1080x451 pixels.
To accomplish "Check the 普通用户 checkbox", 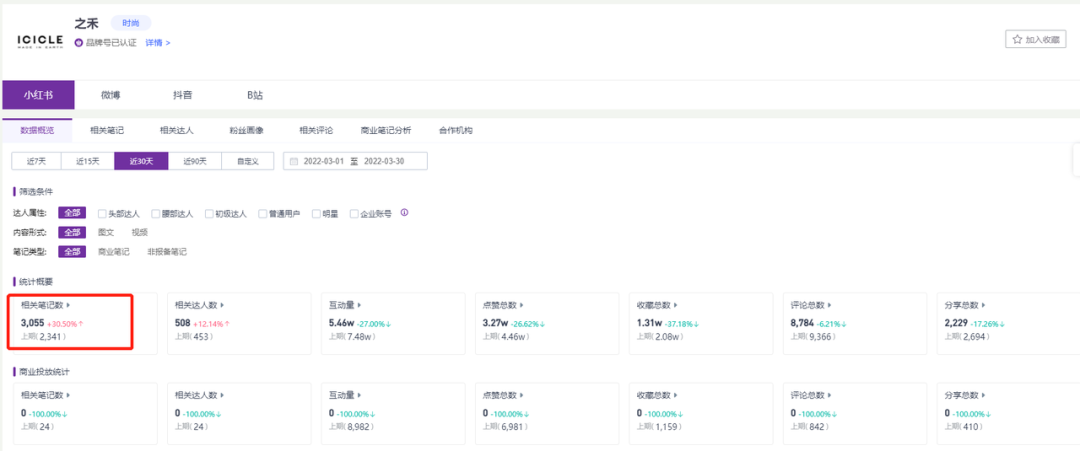I will pyautogui.click(x=263, y=214).
